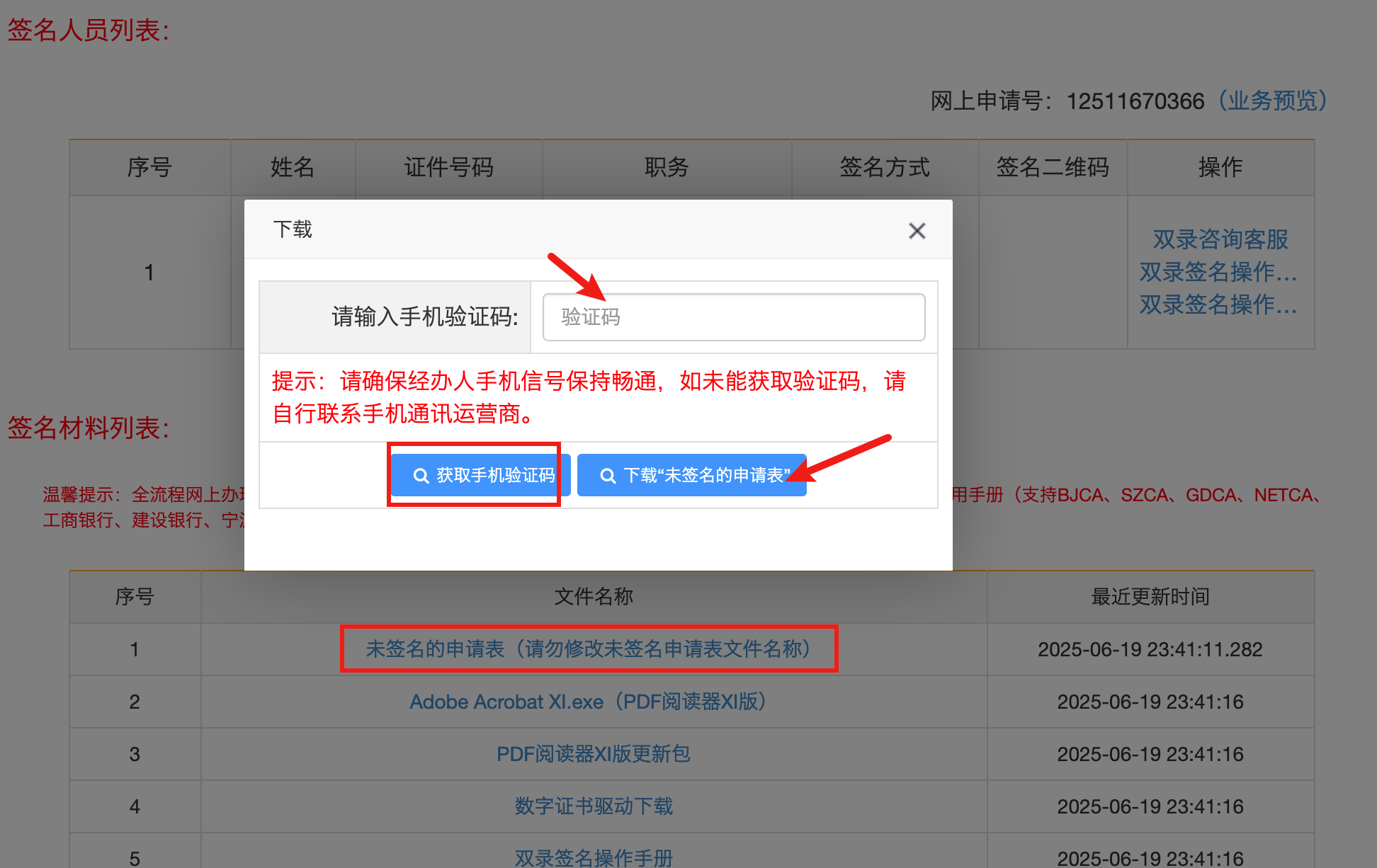Click the 姓名 column header
The height and width of the screenshot is (868, 1377).
tap(293, 167)
